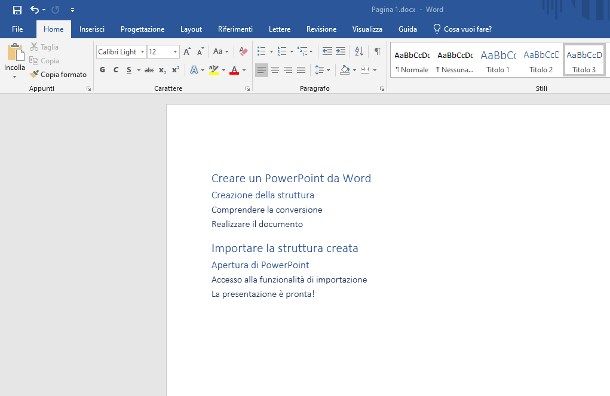Toggle subscript formatting

pyautogui.click(x=162, y=70)
